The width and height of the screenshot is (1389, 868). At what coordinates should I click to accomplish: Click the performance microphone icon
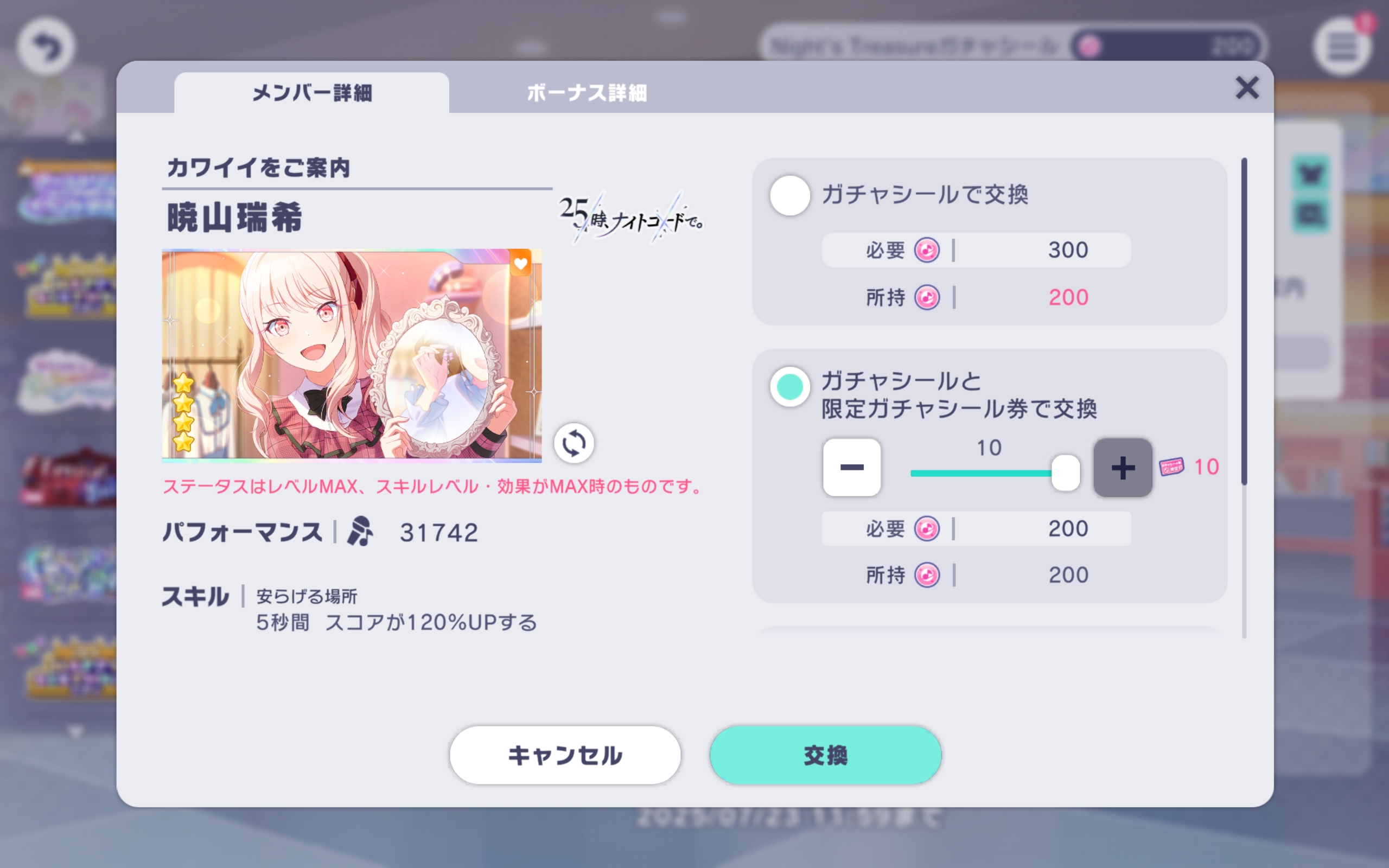[360, 532]
